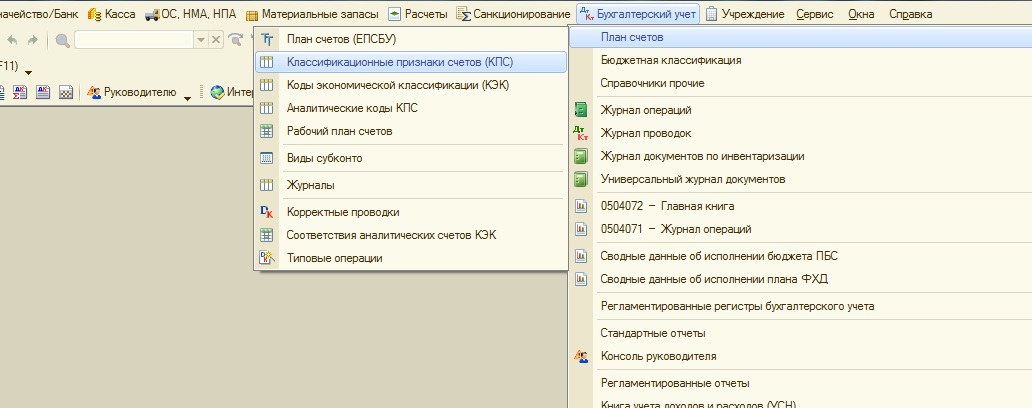Open План счетов (ЕПСБУ) icon entry
1032x408 pixels.
(x=267, y=39)
